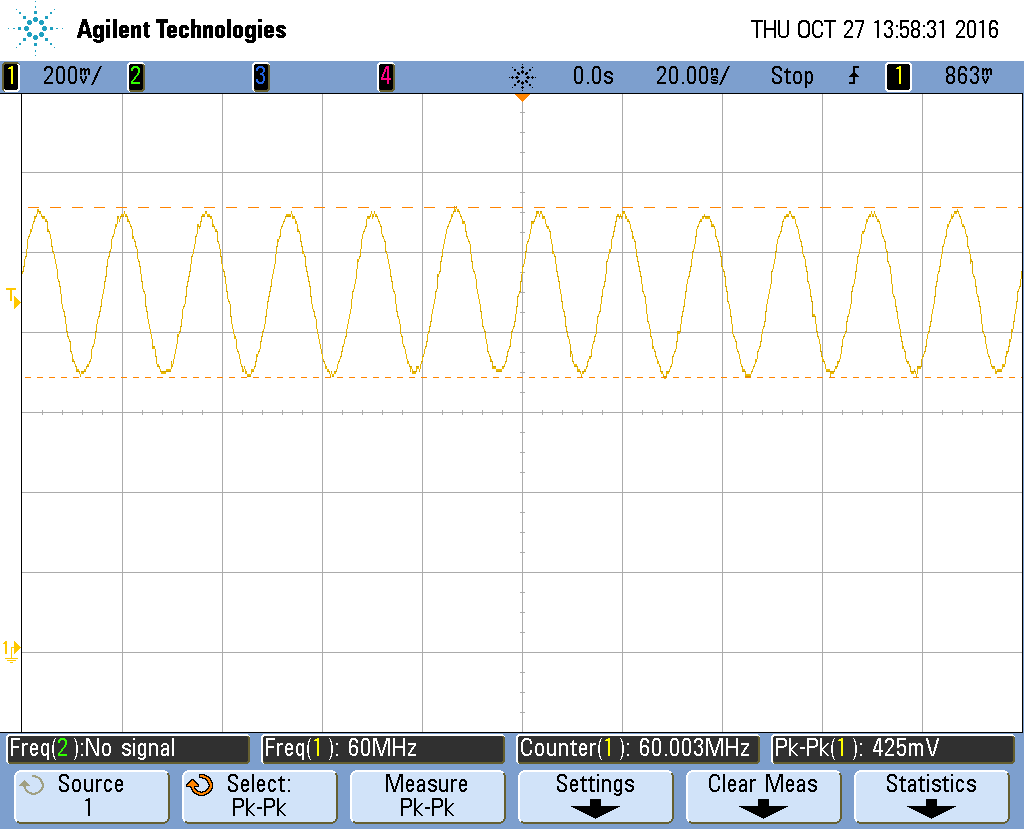Viewport: 1024px width, 829px height.
Task: Select channel 4 pink indicator
Action: (386, 76)
